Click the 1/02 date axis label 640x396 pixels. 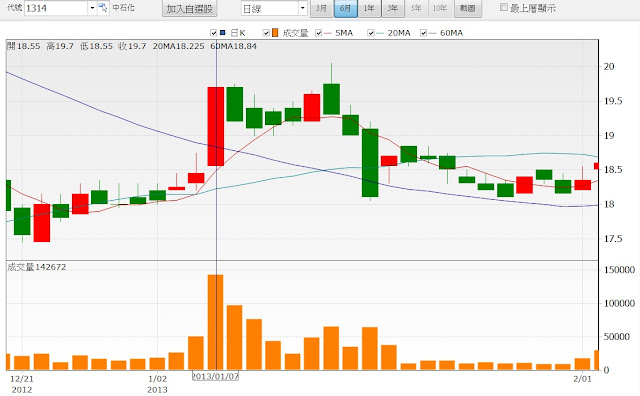(157, 379)
